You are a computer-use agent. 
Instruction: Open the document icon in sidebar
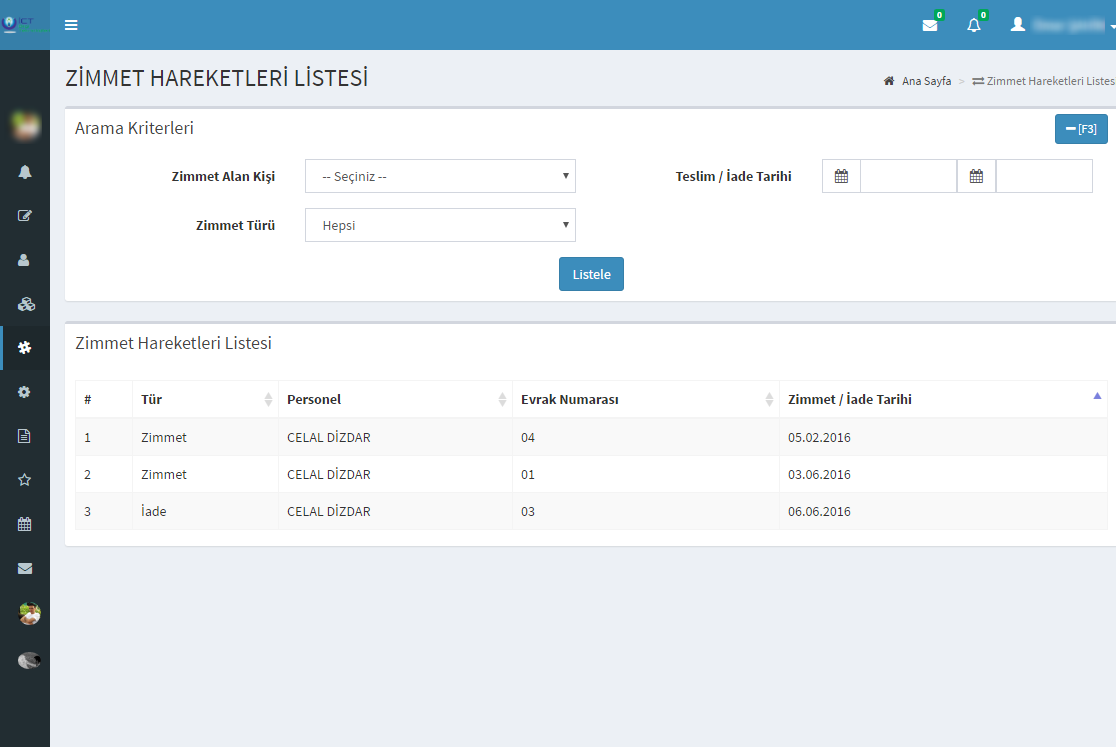click(x=25, y=436)
